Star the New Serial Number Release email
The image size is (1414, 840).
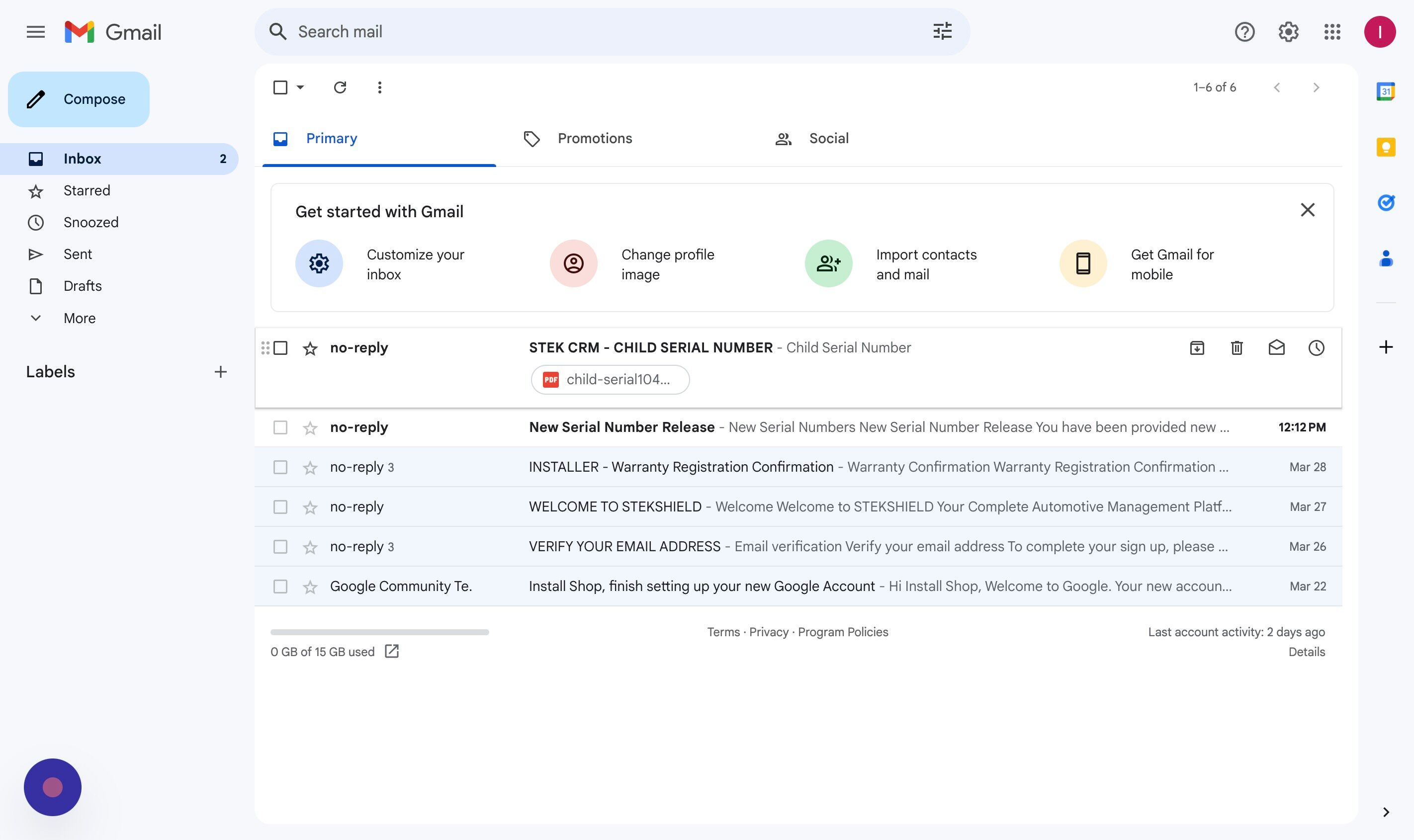[x=310, y=428]
